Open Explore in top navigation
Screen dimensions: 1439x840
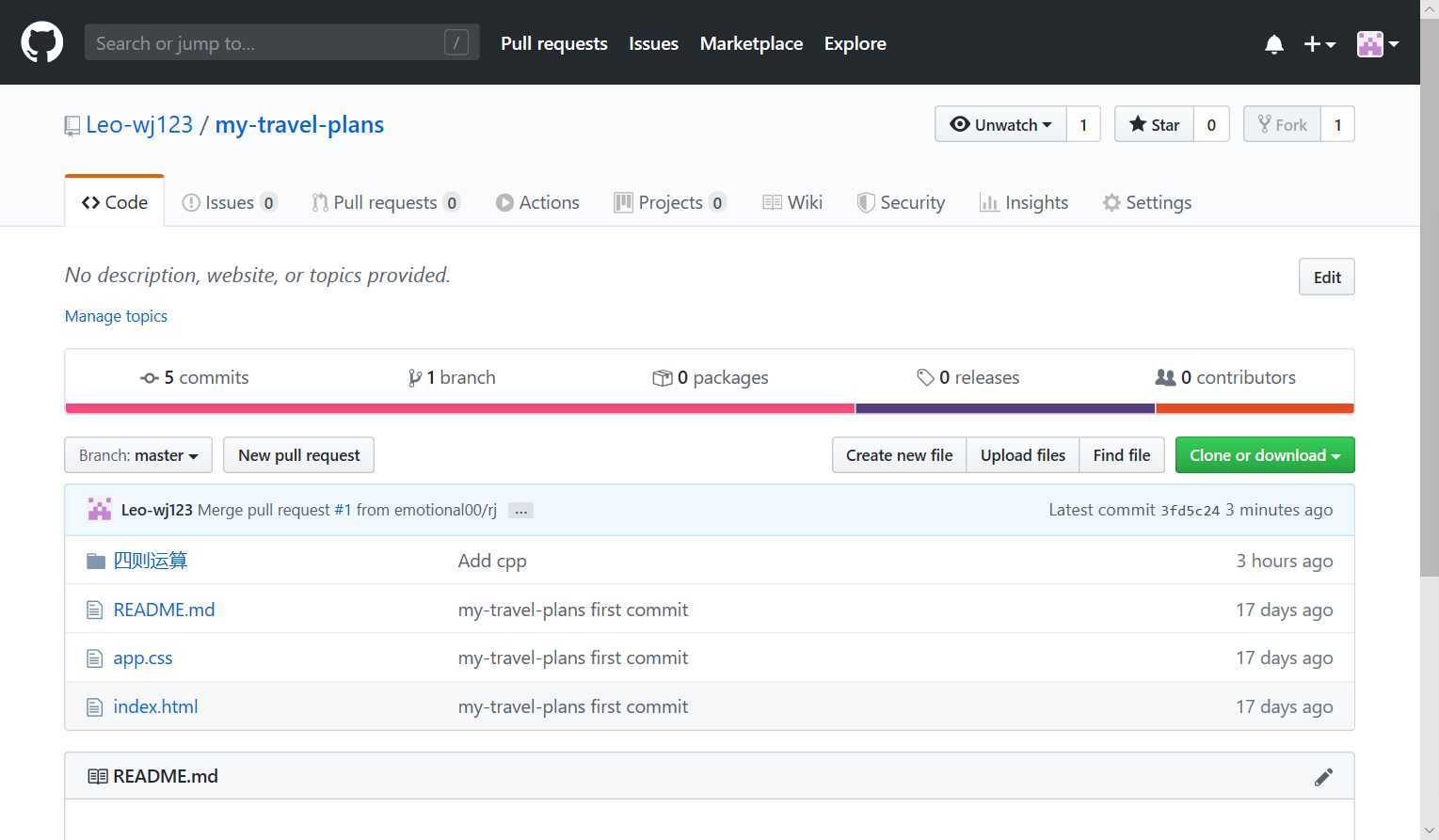(855, 43)
